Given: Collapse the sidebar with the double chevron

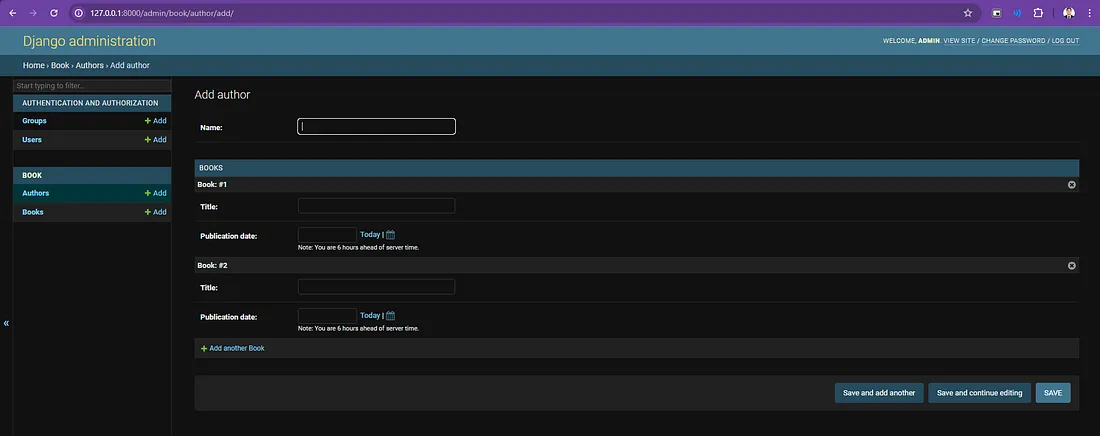Looking at the screenshot, I should pos(6,323).
